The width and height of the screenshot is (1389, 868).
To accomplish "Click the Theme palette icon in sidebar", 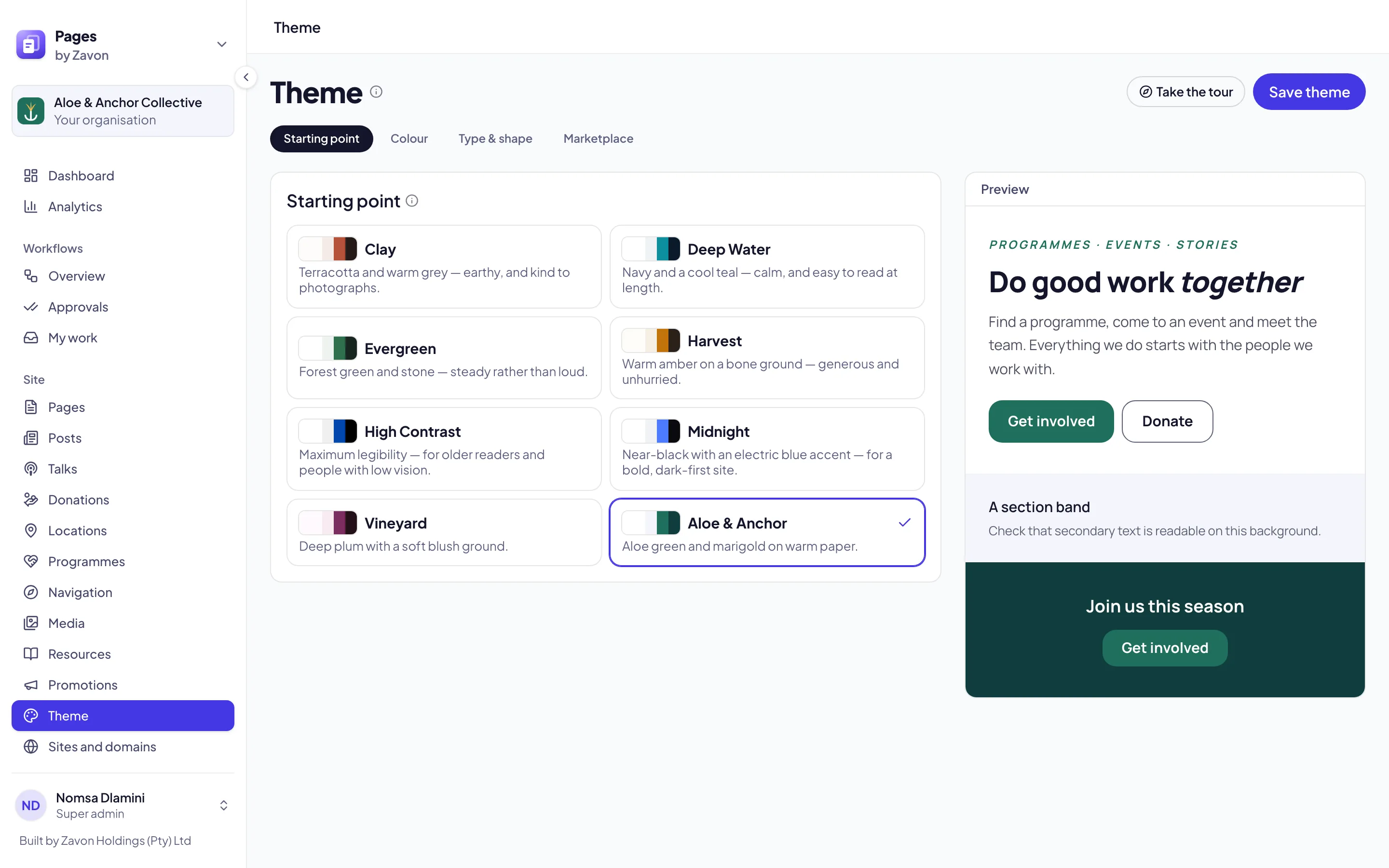I will click(x=31, y=716).
